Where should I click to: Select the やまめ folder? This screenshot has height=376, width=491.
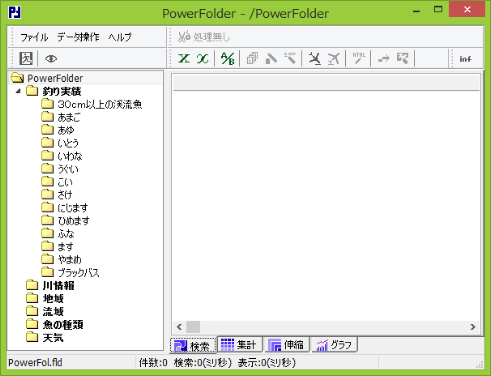point(70,260)
